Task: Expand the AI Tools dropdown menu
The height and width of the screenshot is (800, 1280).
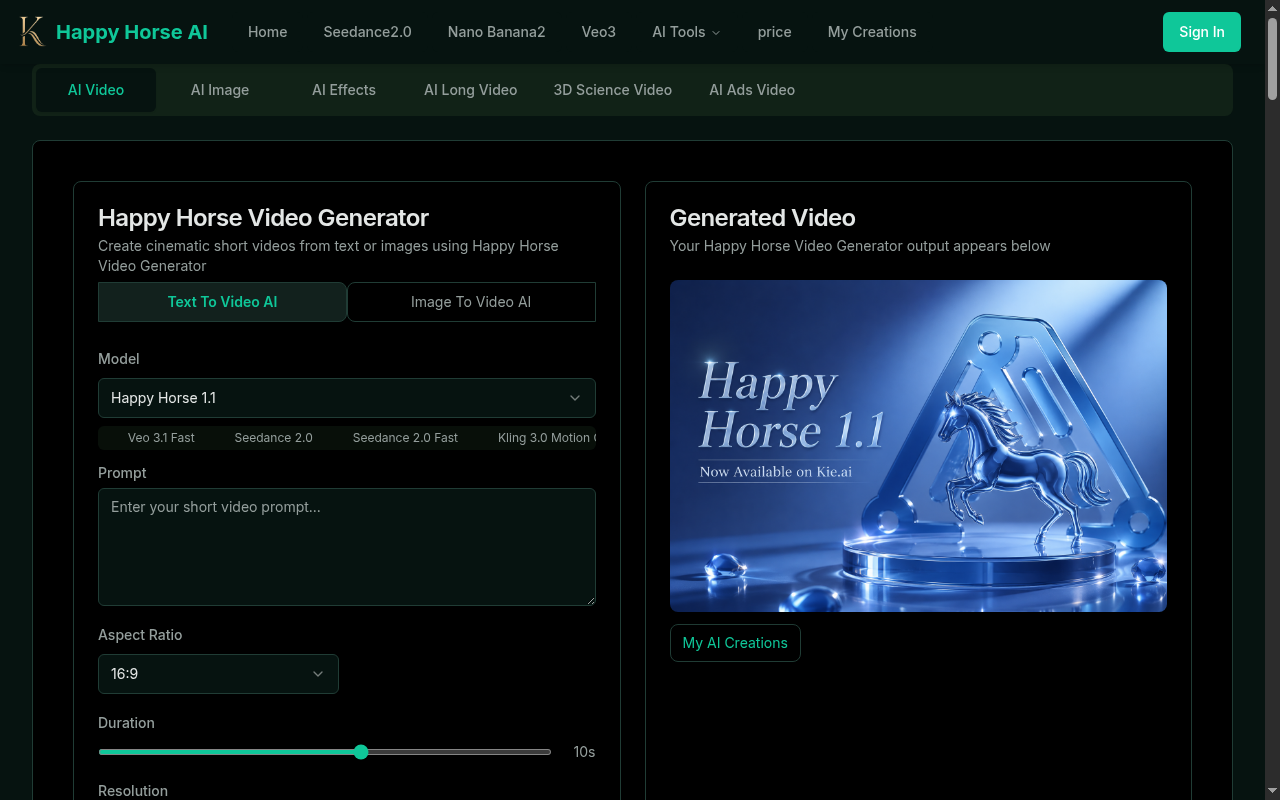Action: click(686, 32)
